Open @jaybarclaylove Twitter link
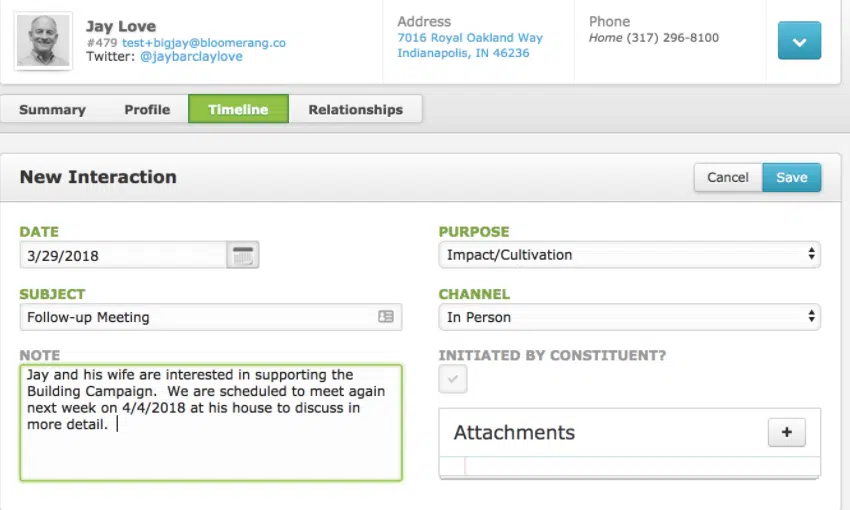Screen dimensions: 850x510 point(191,57)
